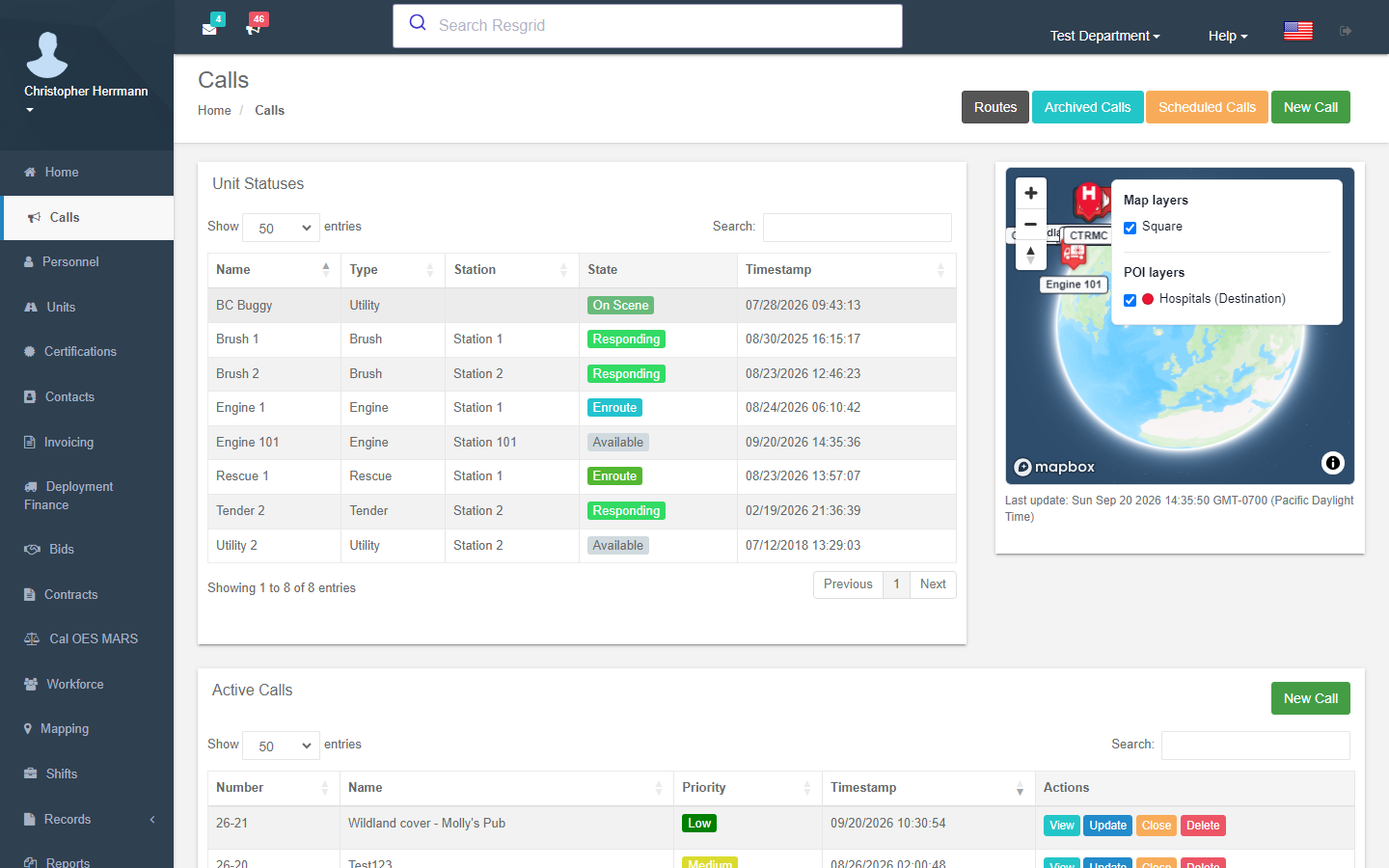Viewport: 1389px width, 868px height.
Task: Click the Home breadcrumb link
Action: click(214, 111)
